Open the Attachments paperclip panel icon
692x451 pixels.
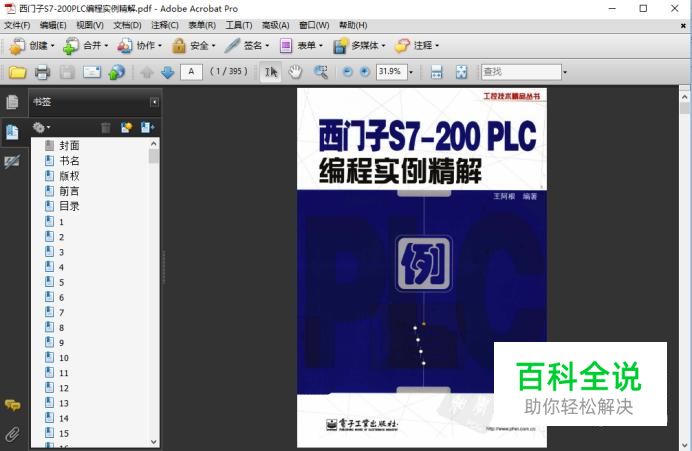pyautogui.click(x=12, y=434)
